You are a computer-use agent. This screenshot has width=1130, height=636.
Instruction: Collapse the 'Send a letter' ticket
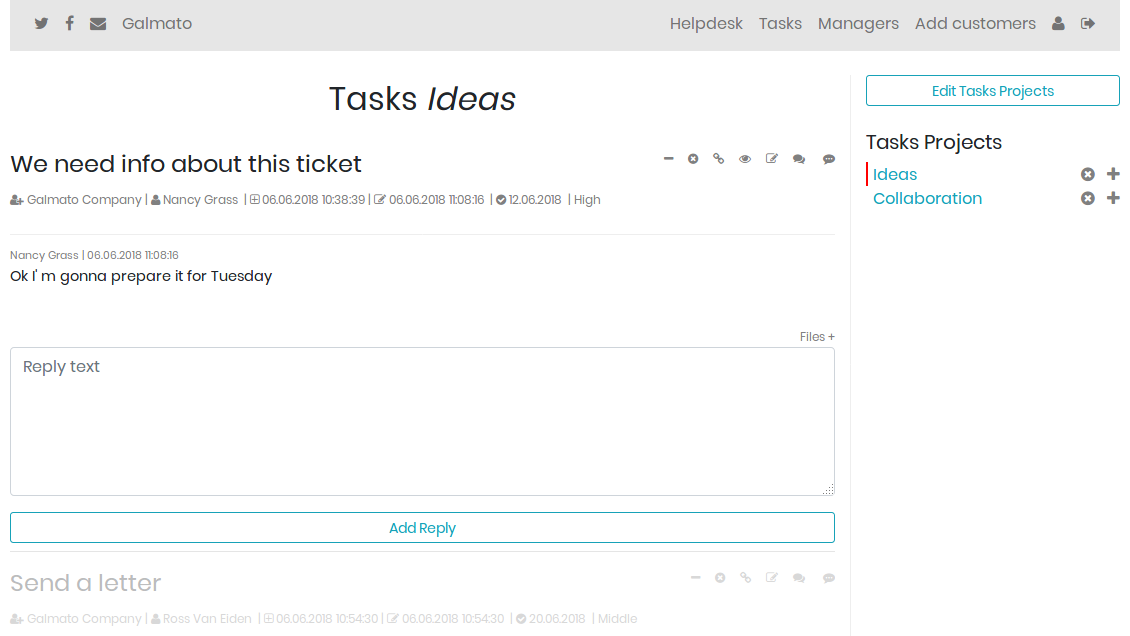pyautogui.click(x=695, y=578)
